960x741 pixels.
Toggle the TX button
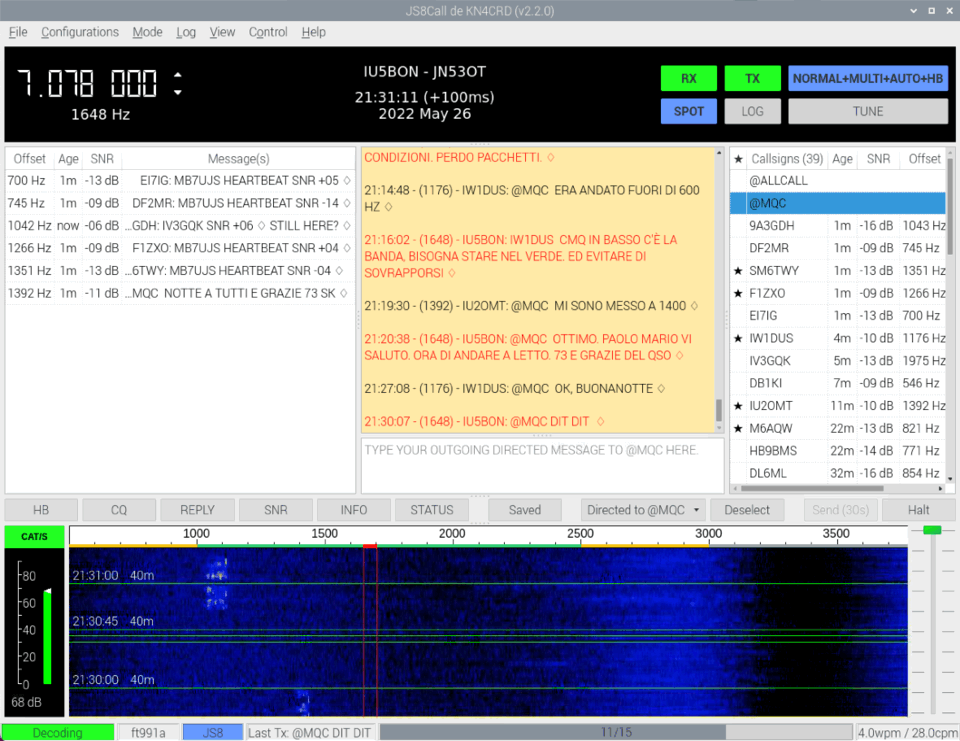(x=752, y=78)
